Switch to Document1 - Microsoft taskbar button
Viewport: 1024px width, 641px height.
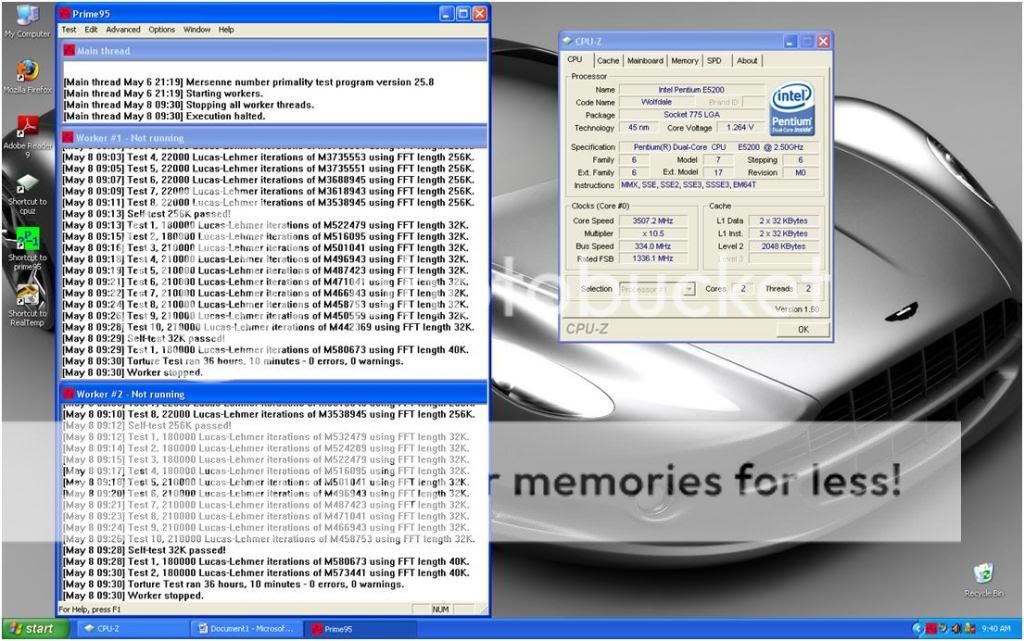pos(246,629)
